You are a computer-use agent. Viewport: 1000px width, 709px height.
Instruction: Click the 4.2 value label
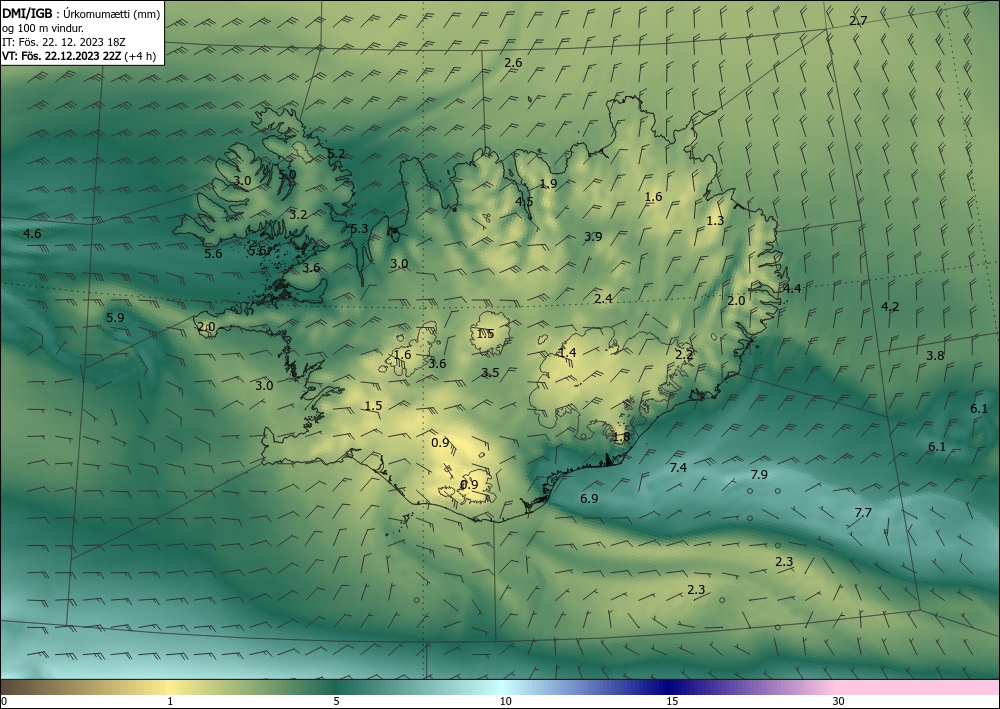coord(890,307)
